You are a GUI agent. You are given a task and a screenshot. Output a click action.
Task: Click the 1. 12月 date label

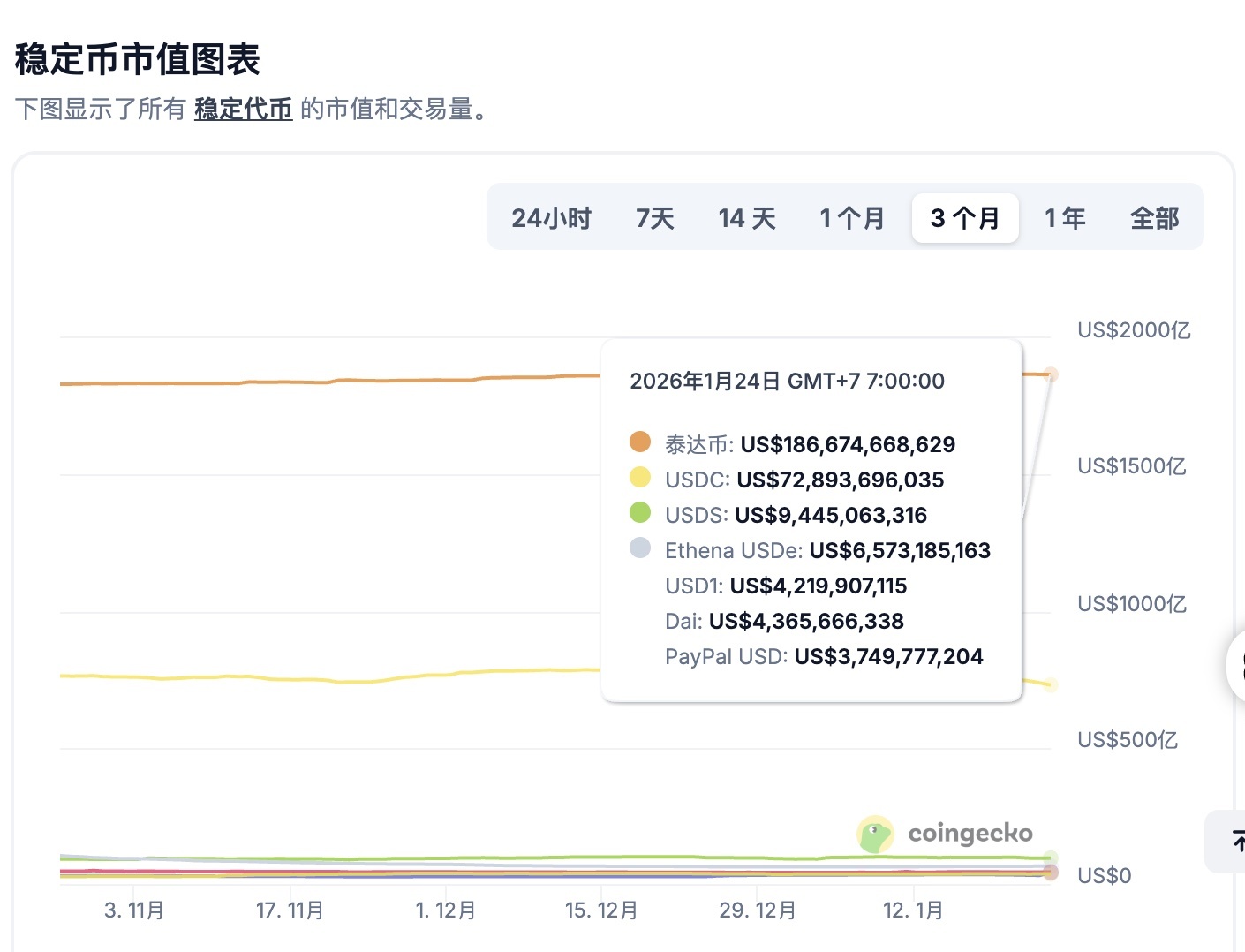(x=446, y=910)
